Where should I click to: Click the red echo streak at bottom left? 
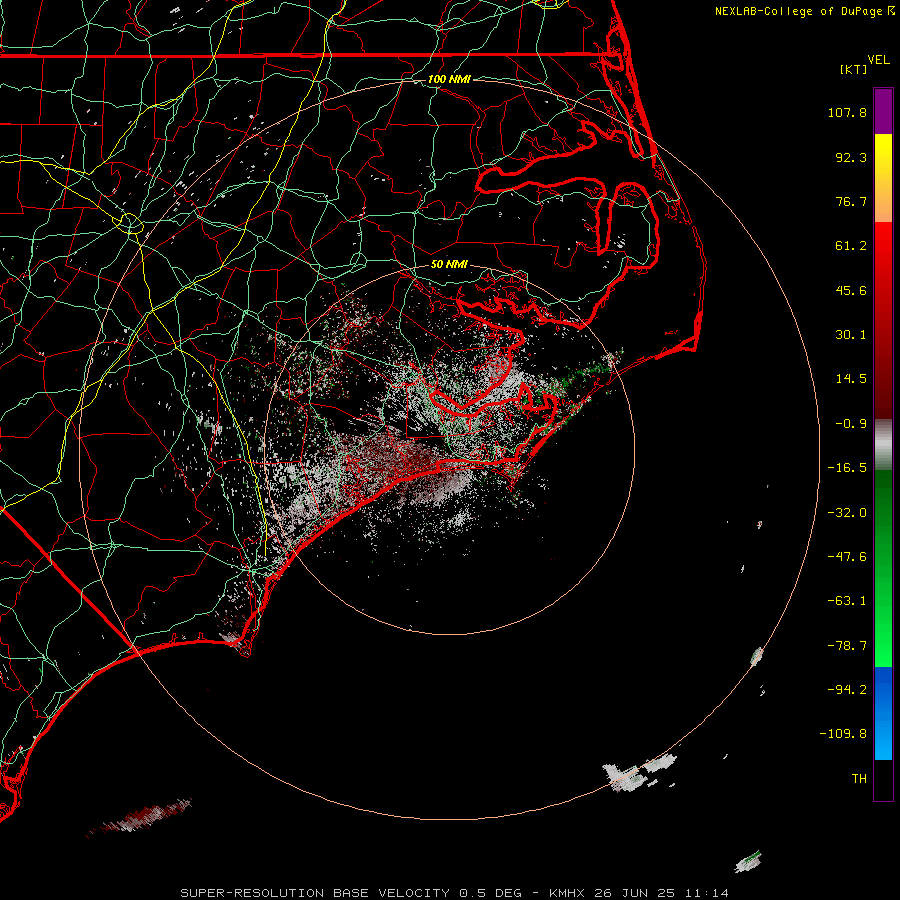pyautogui.click(x=139, y=817)
